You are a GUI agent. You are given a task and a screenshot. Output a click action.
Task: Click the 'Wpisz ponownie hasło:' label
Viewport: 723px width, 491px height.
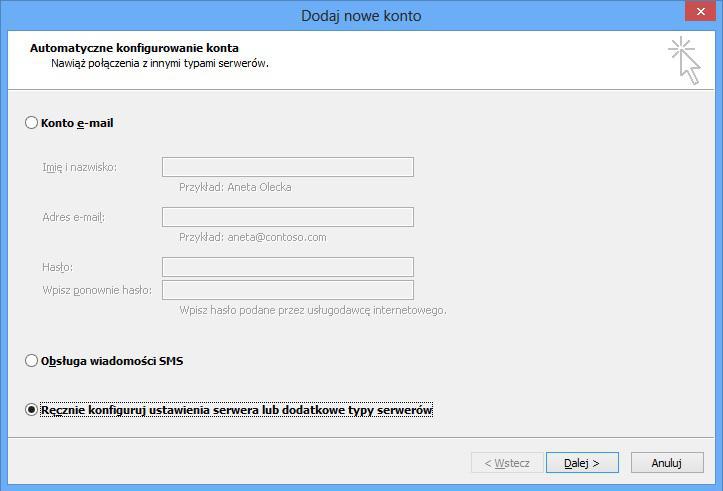[97, 290]
